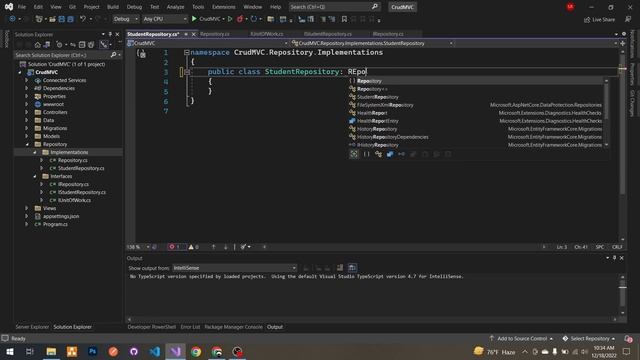Collapse the Interfaces folder node
Viewport: 640px width, 360px height.
35,176
